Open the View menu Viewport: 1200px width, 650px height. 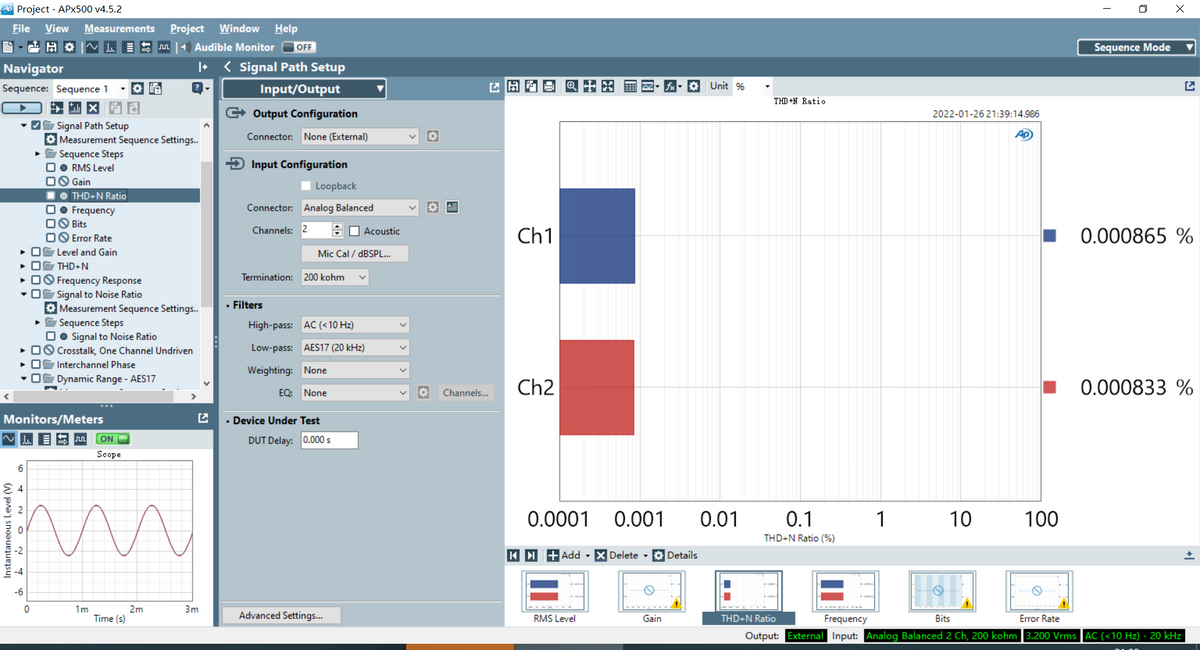(x=57, y=28)
